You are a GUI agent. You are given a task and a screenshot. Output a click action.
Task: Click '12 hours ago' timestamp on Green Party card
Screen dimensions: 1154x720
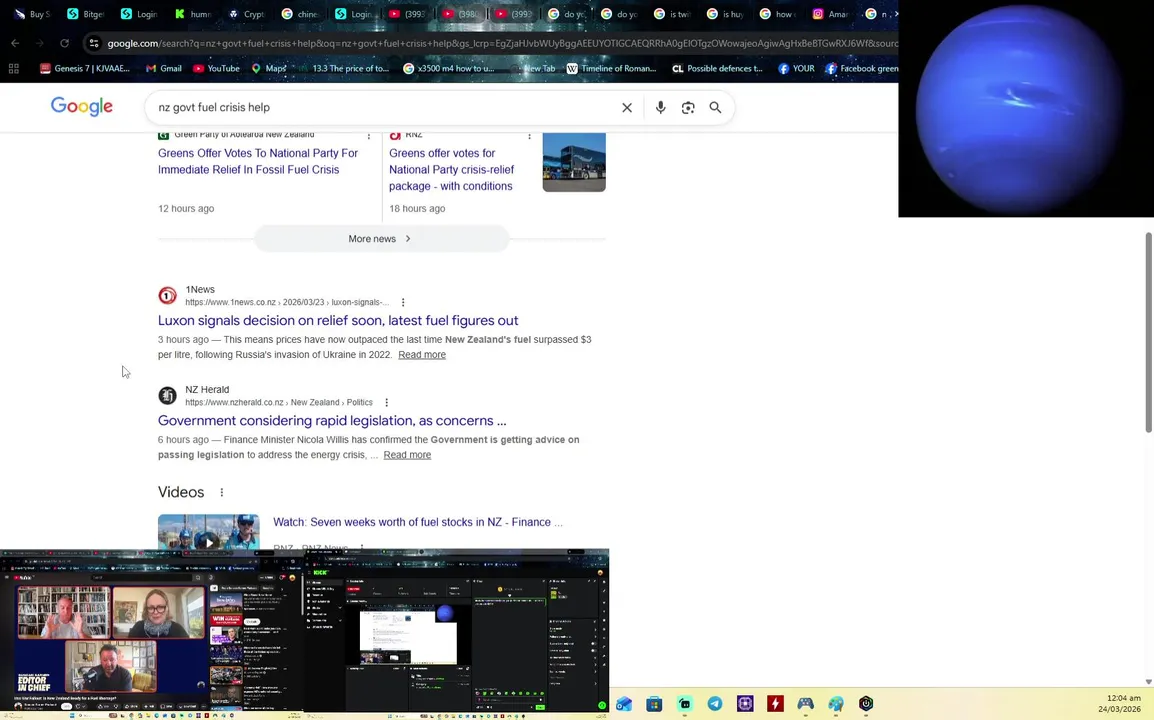(186, 208)
